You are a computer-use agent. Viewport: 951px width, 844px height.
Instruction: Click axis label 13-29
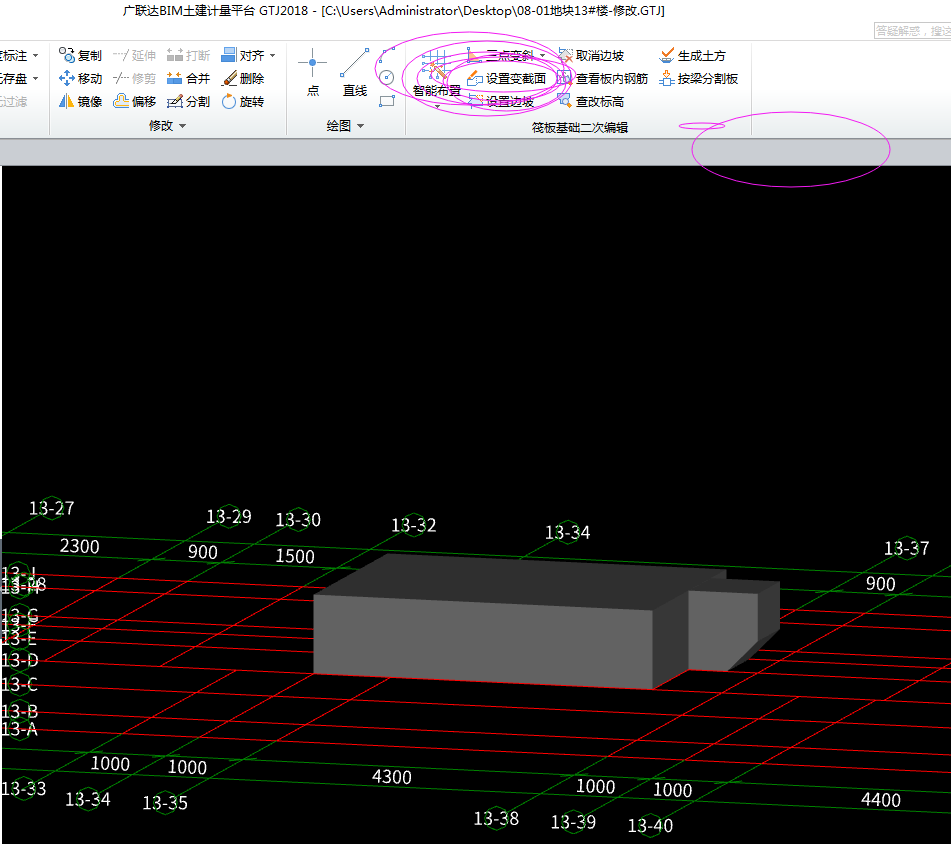(229, 517)
